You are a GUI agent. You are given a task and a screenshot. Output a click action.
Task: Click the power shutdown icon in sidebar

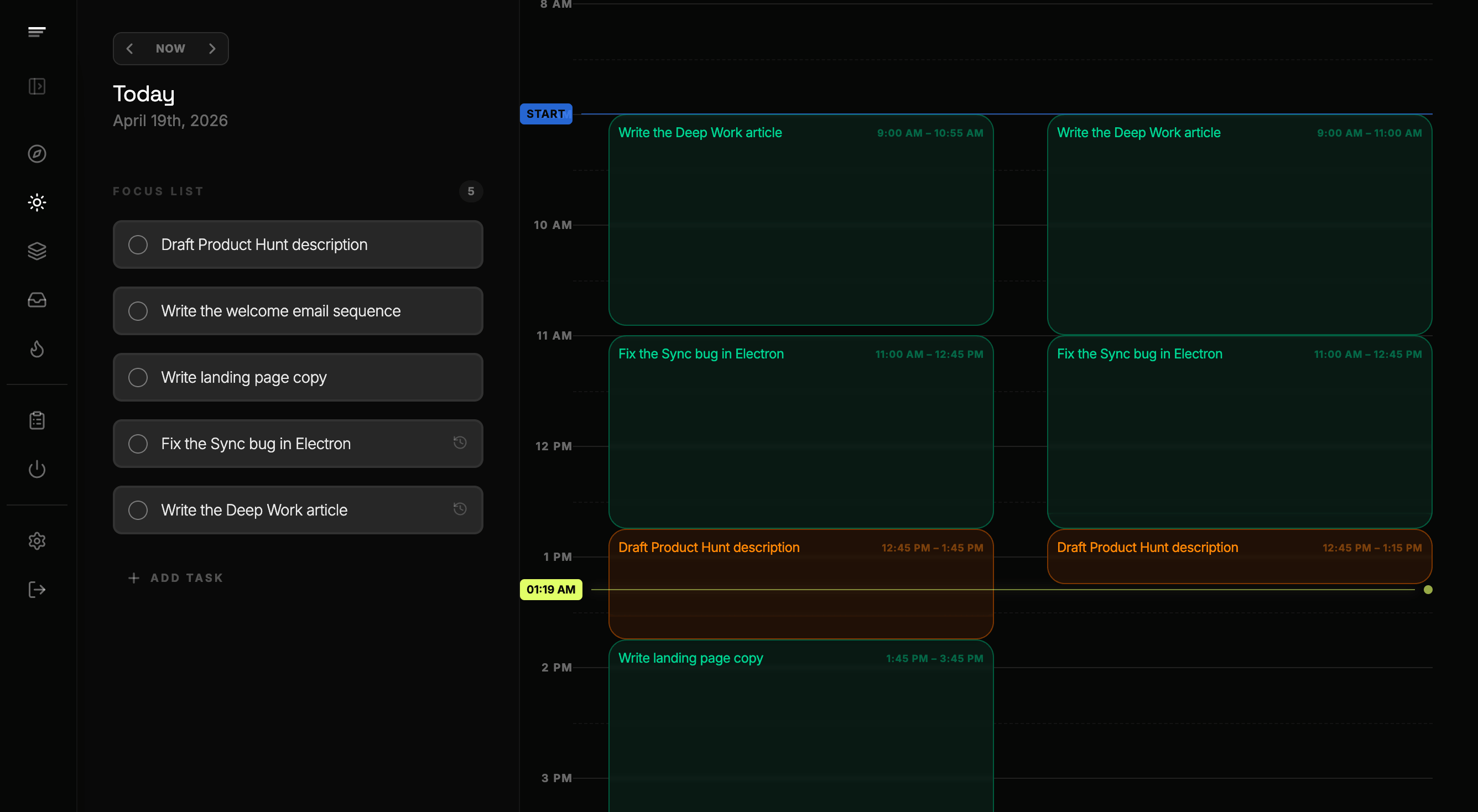coord(36,470)
